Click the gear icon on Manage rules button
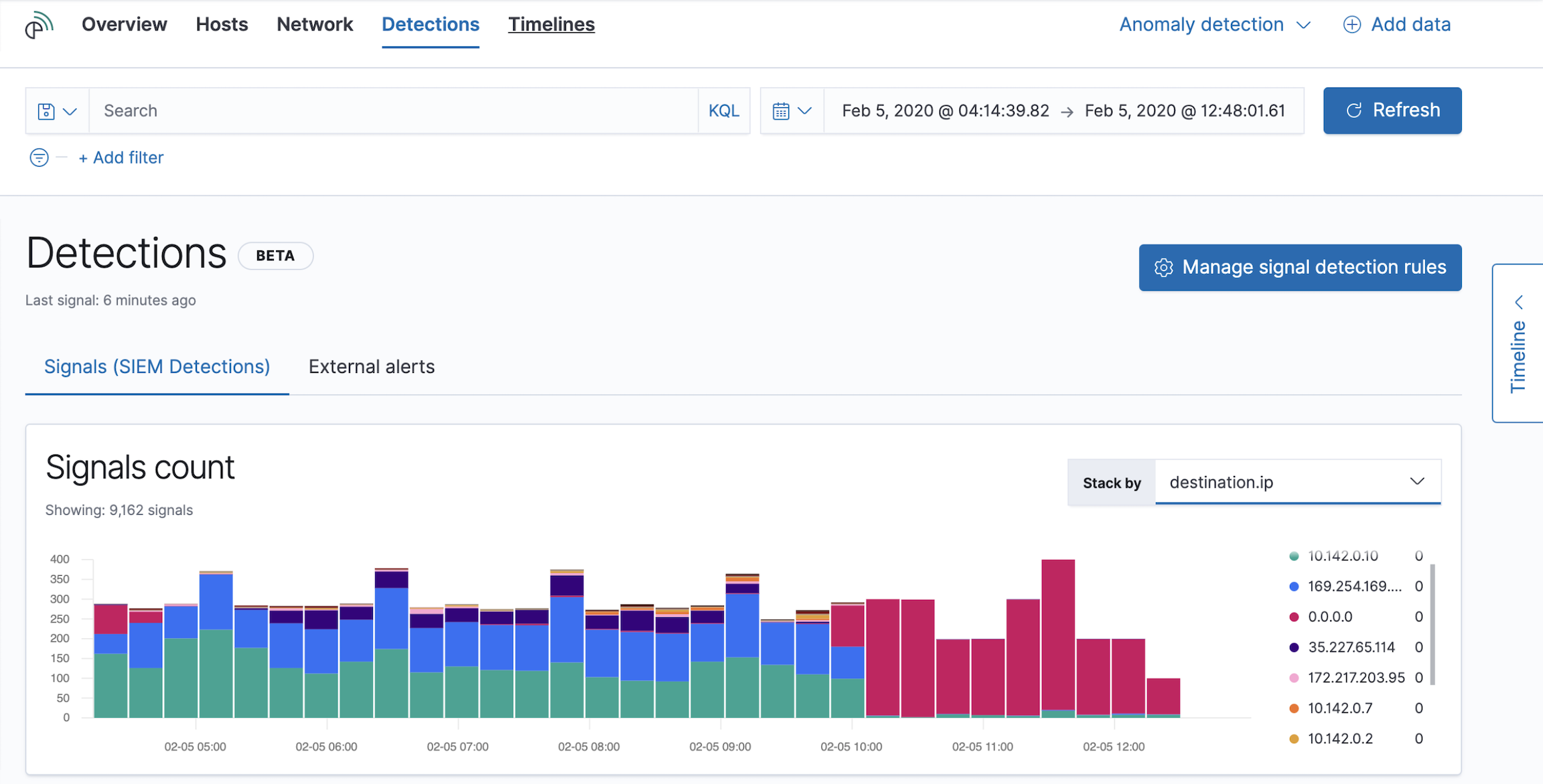1543x784 pixels. point(1163,268)
